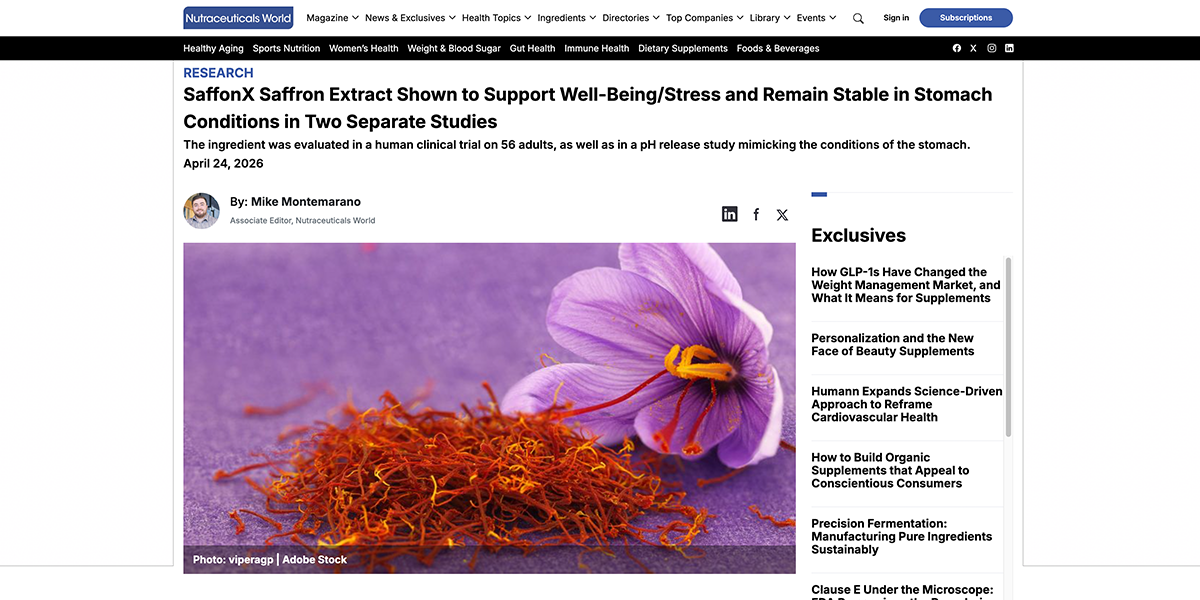Click the Exclusives list scrollbar
1200x600 pixels.
pos(1008,347)
